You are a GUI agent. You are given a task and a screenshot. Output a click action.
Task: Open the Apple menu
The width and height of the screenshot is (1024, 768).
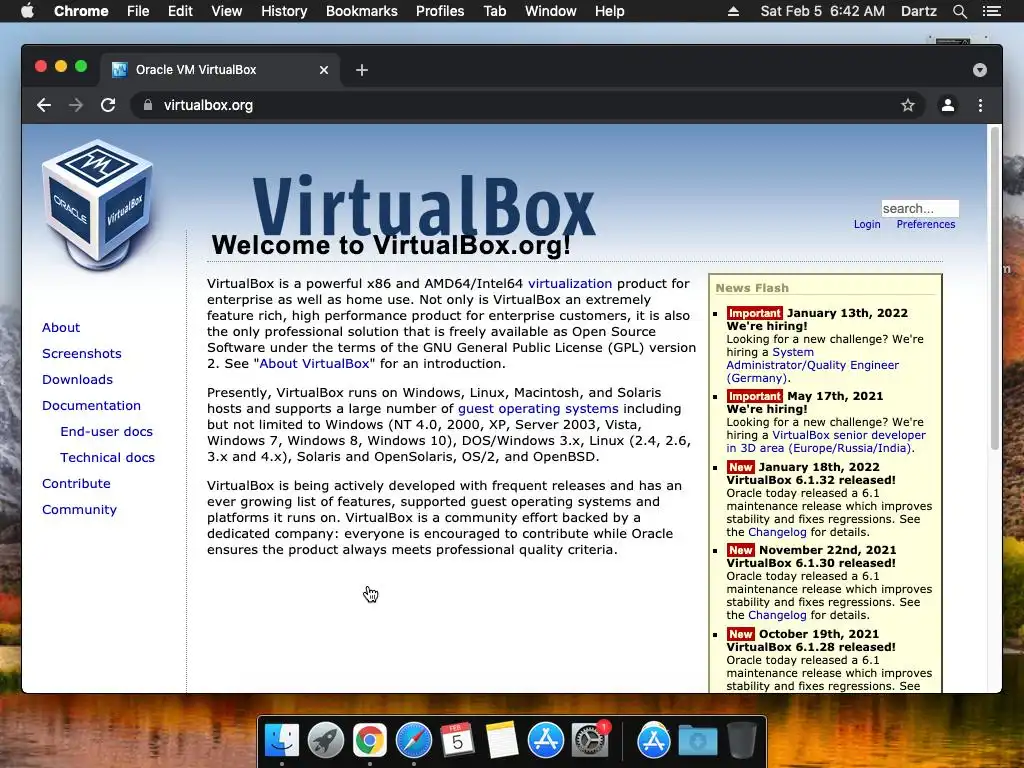tap(27, 11)
